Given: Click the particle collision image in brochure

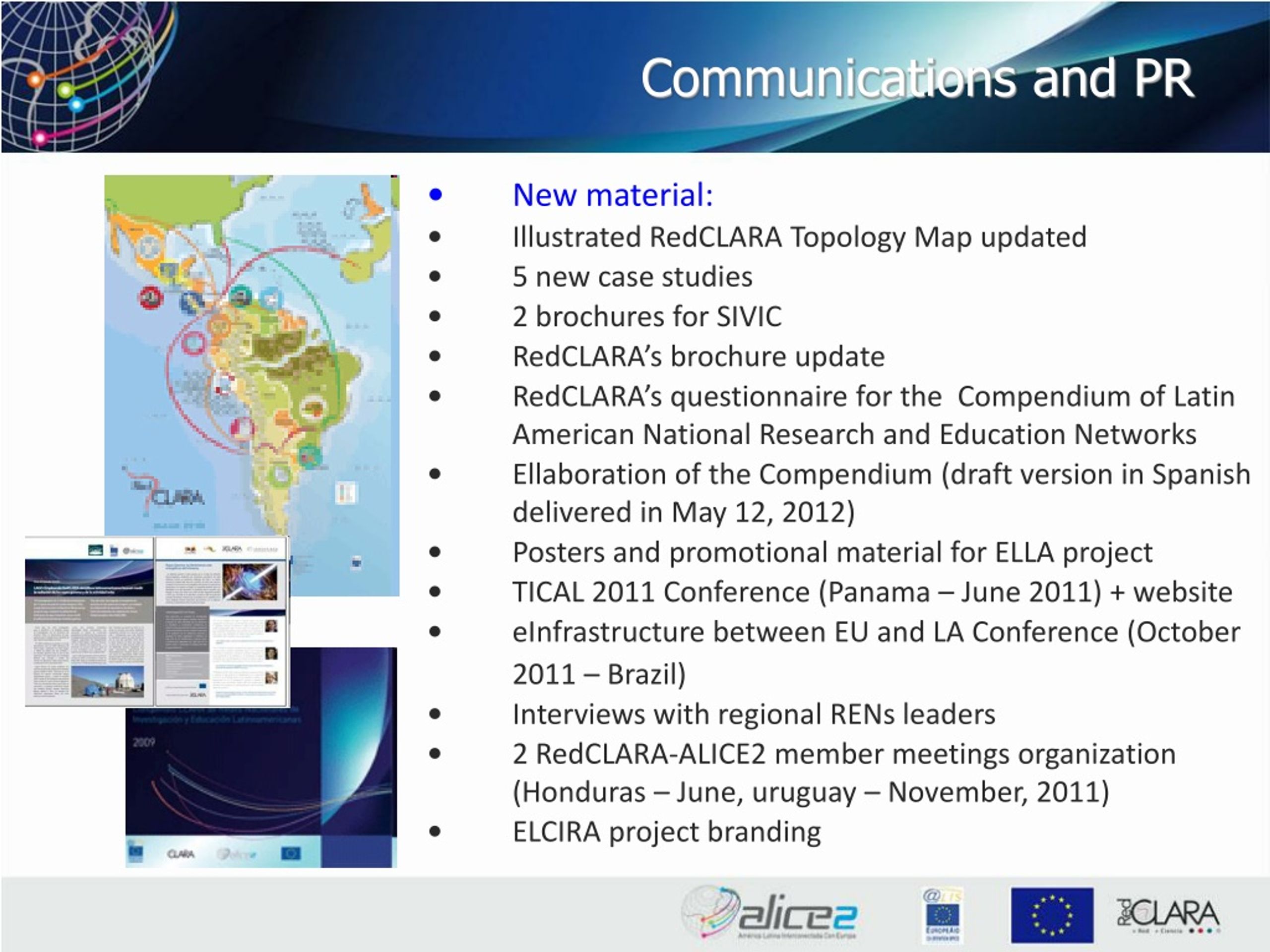Looking at the screenshot, I should (x=250, y=582).
